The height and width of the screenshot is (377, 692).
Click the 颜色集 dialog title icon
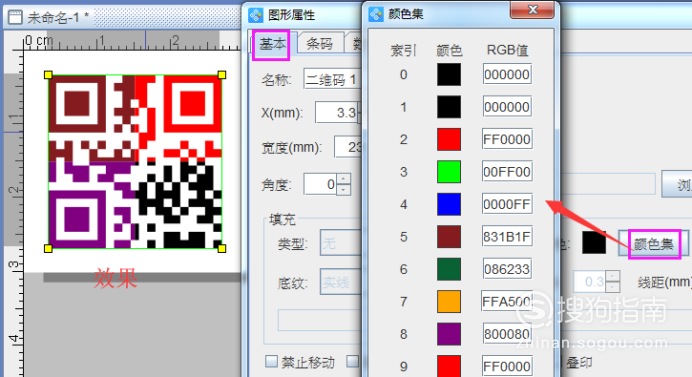coord(376,14)
